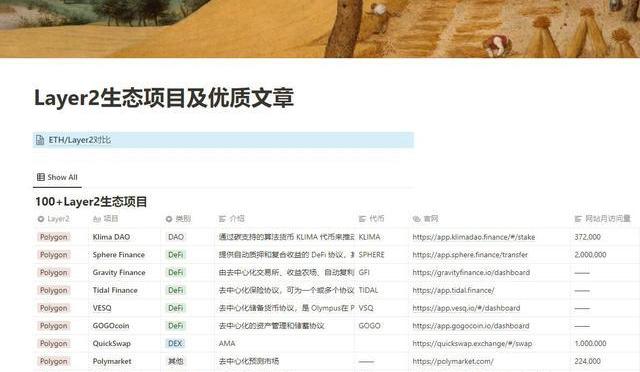Image resolution: width=640 pixels, height=372 pixels.
Task: Switch to the Show All view tab
Action: [x=57, y=177]
